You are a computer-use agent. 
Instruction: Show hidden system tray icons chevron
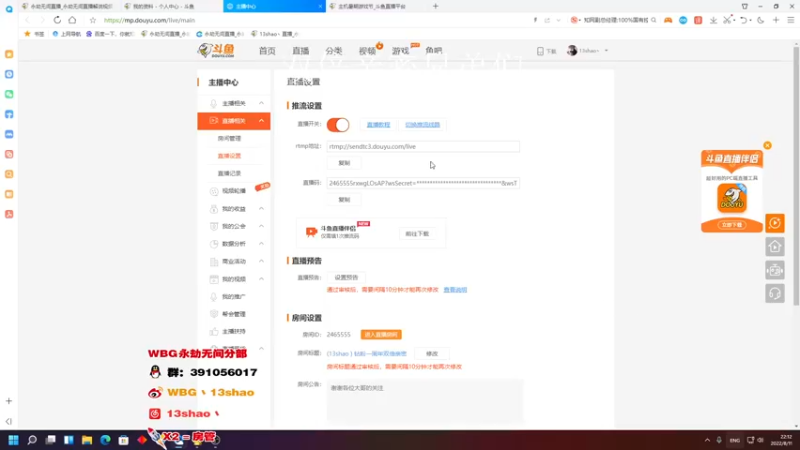tap(707, 440)
